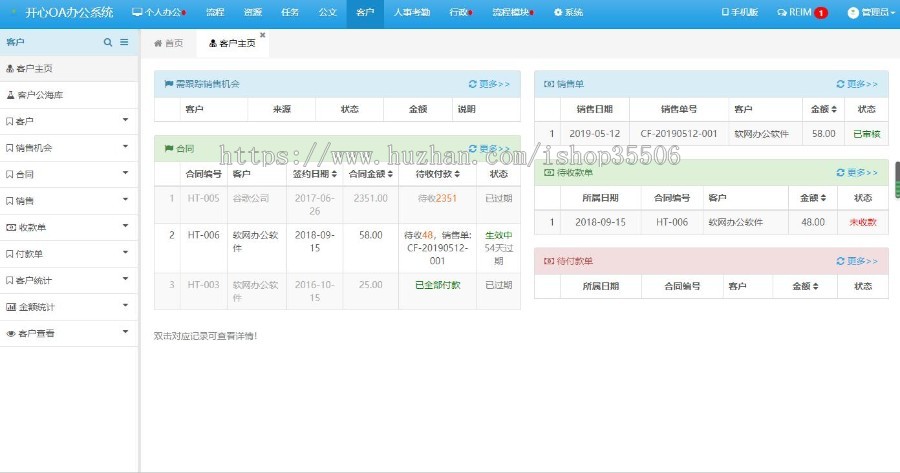
Task: Click 谷歌公司 customer cell
Action: click(x=251, y=198)
